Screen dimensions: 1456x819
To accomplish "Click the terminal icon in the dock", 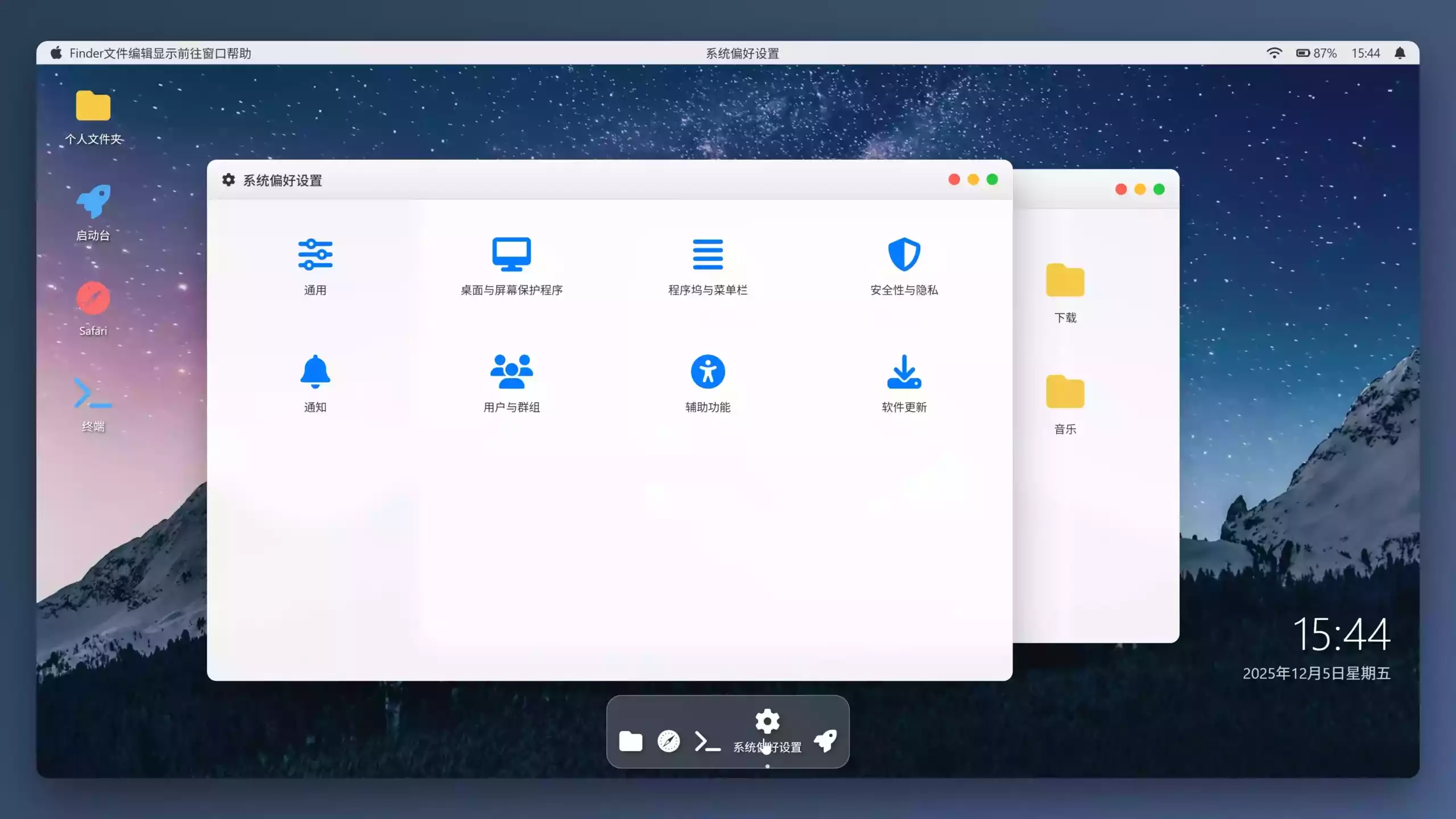I will click(x=707, y=742).
